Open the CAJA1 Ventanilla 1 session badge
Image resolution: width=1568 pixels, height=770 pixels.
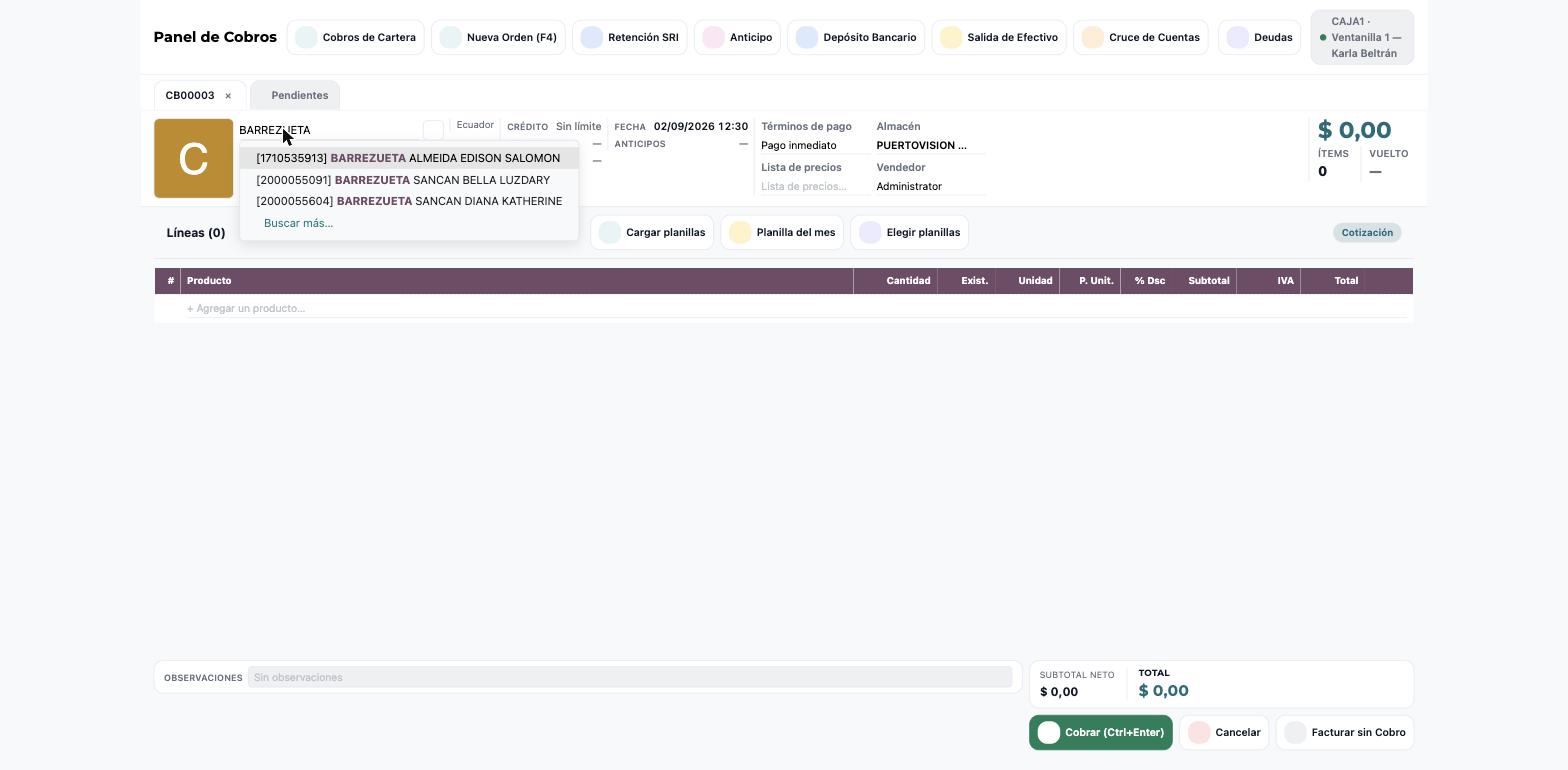click(1362, 37)
